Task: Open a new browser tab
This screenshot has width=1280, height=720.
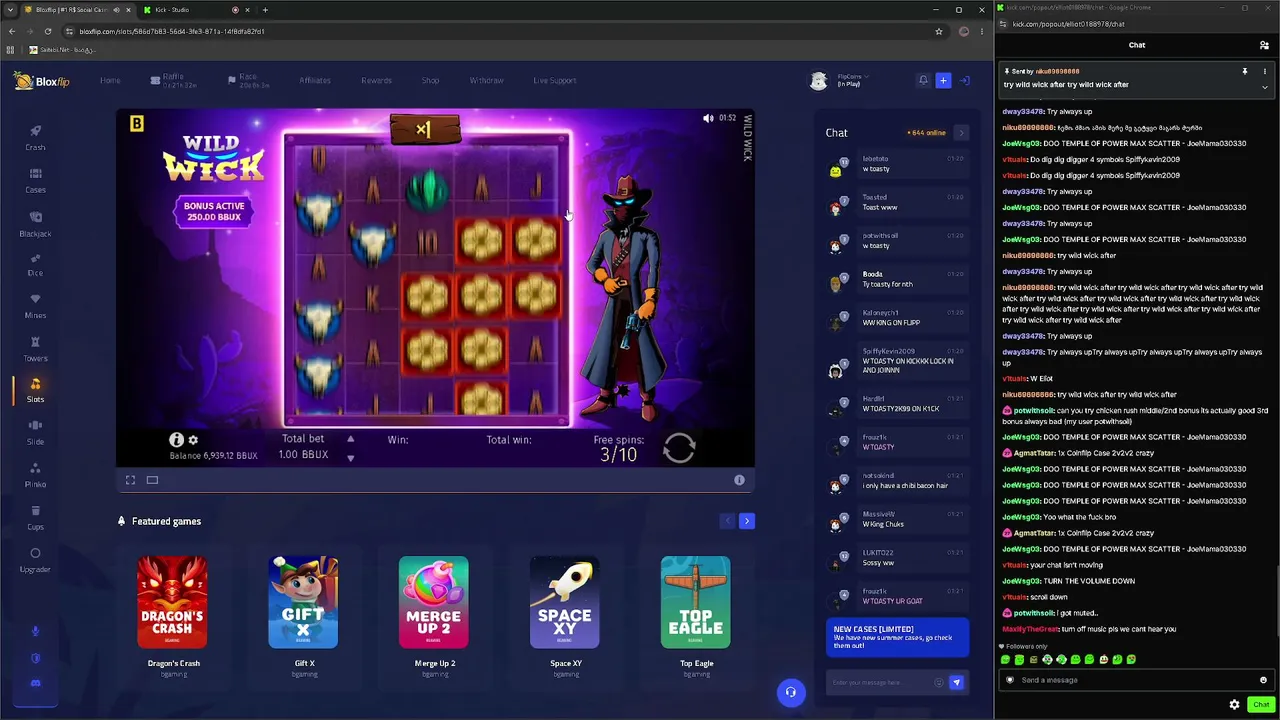Action: click(x=265, y=10)
